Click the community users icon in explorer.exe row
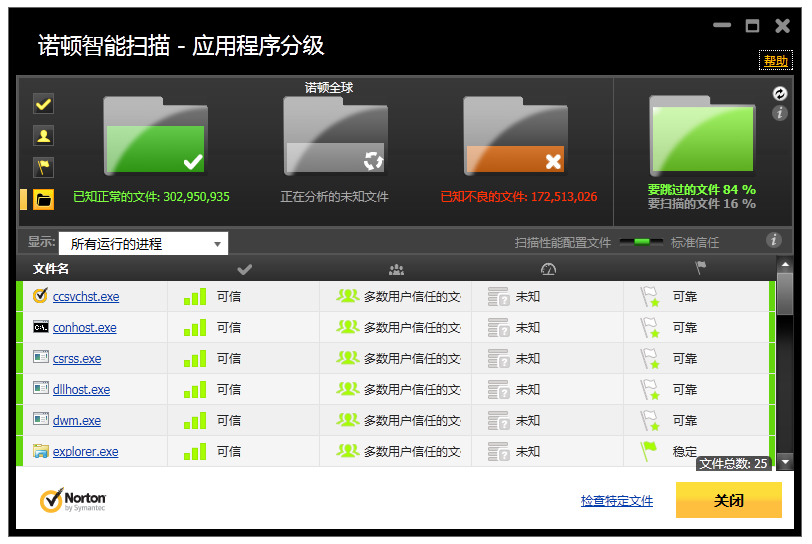Image resolution: width=812 pixels, height=544 pixels. pyautogui.click(x=348, y=451)
